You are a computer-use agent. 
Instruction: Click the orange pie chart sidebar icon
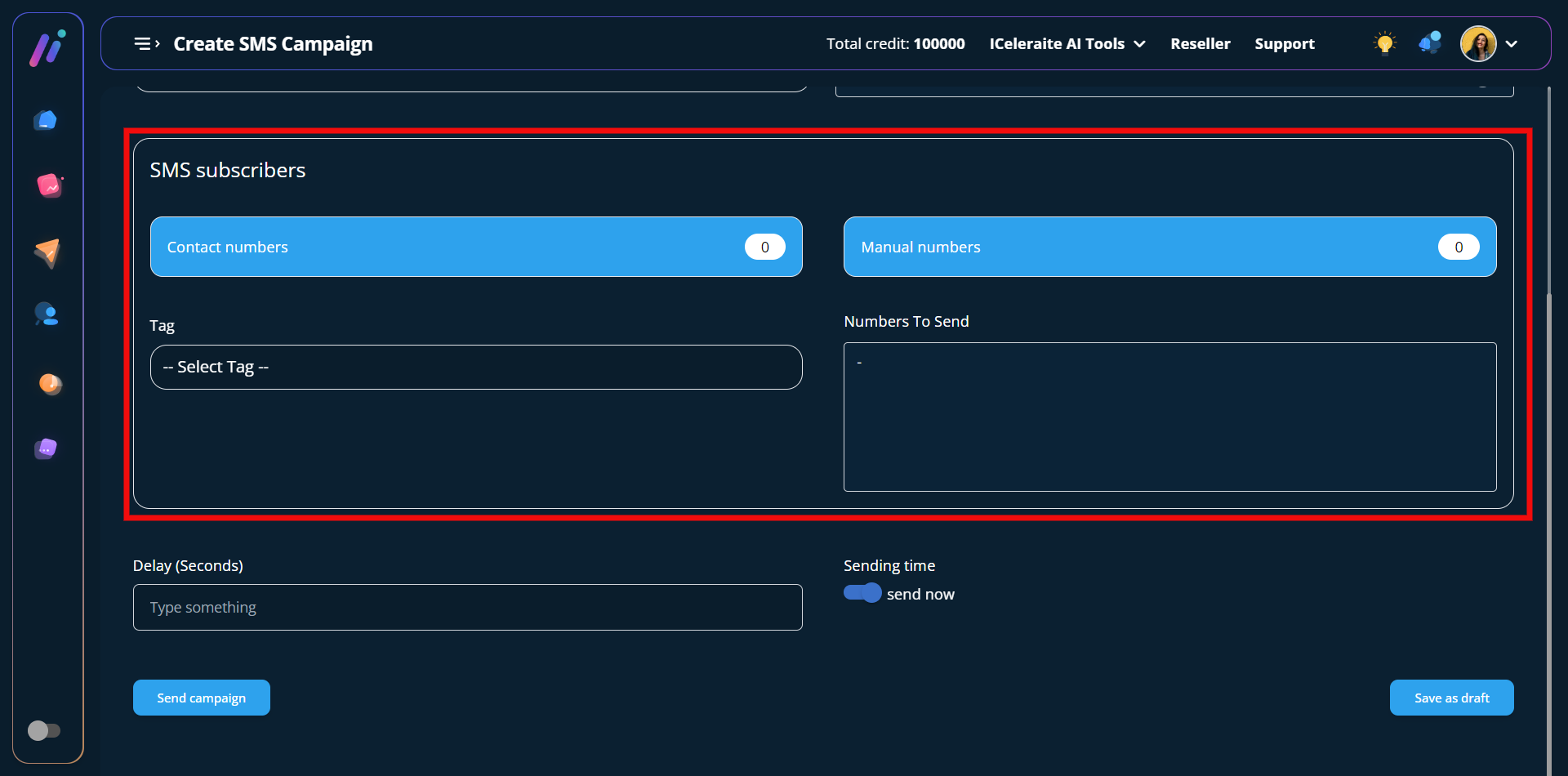tap(50, 383)
